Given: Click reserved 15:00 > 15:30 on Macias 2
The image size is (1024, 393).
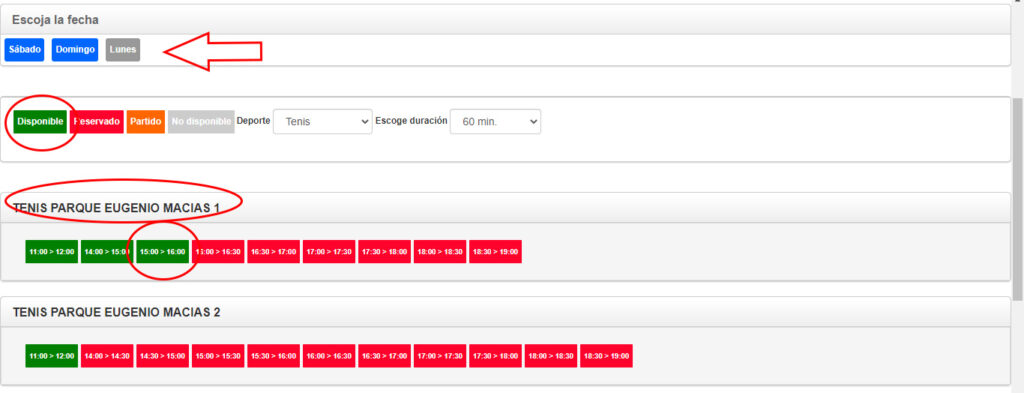Looking at the screenshot, I should (218, 356).
